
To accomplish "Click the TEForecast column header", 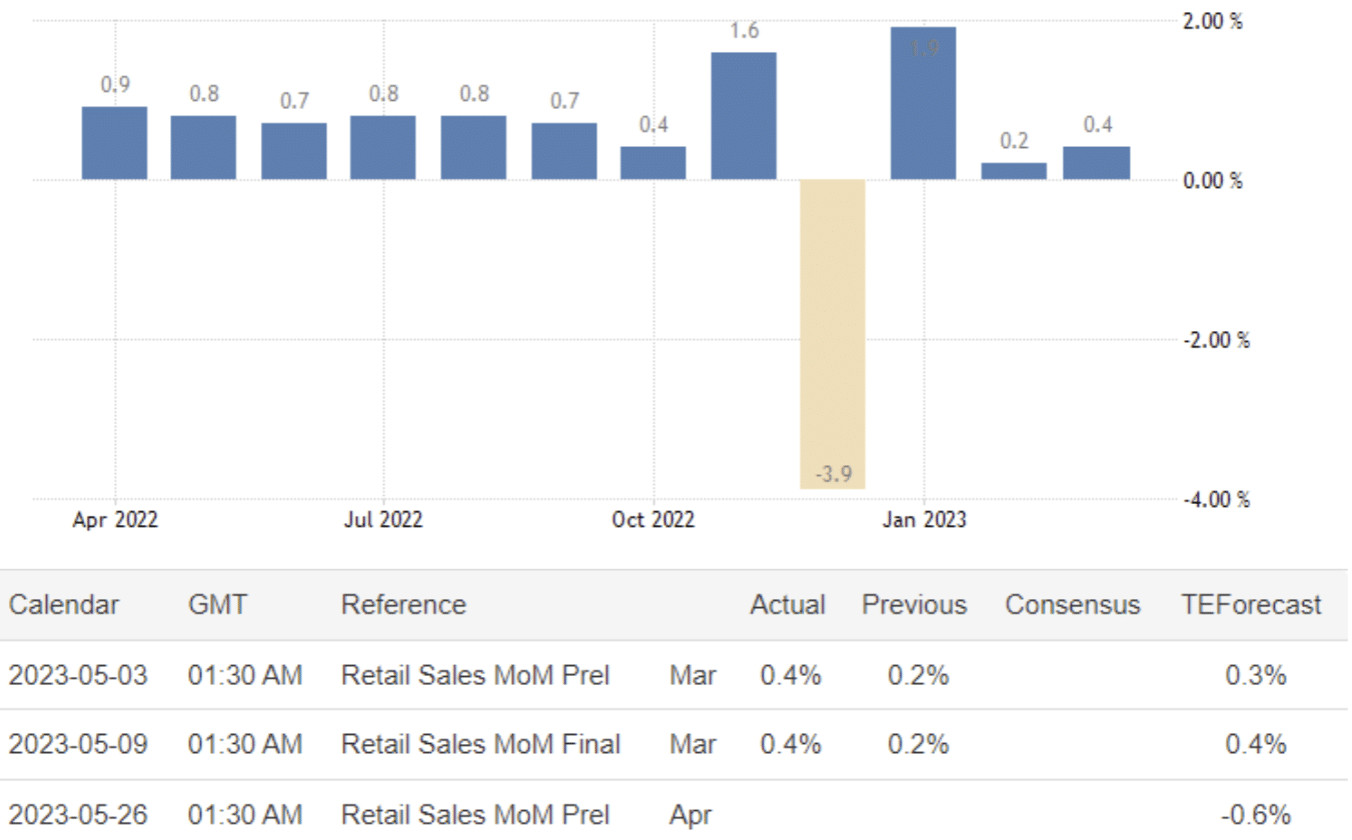I will [x=1251, y=605].
